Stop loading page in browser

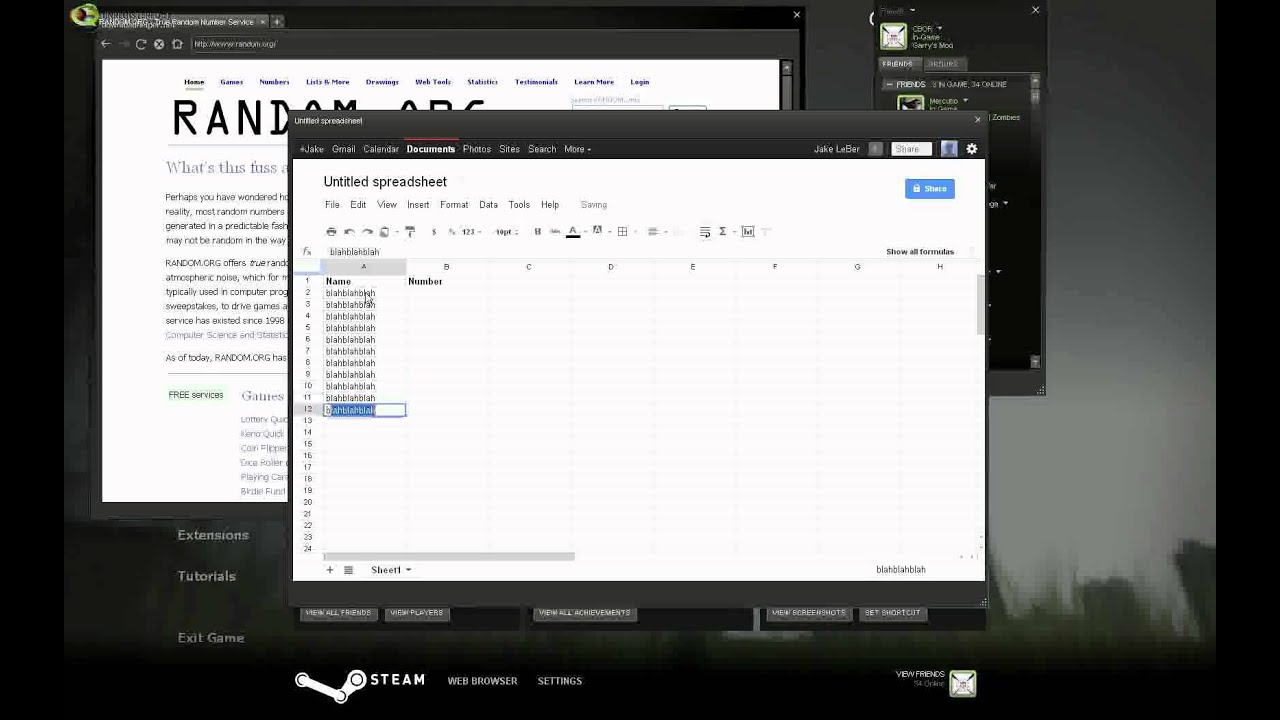(159, 44)
